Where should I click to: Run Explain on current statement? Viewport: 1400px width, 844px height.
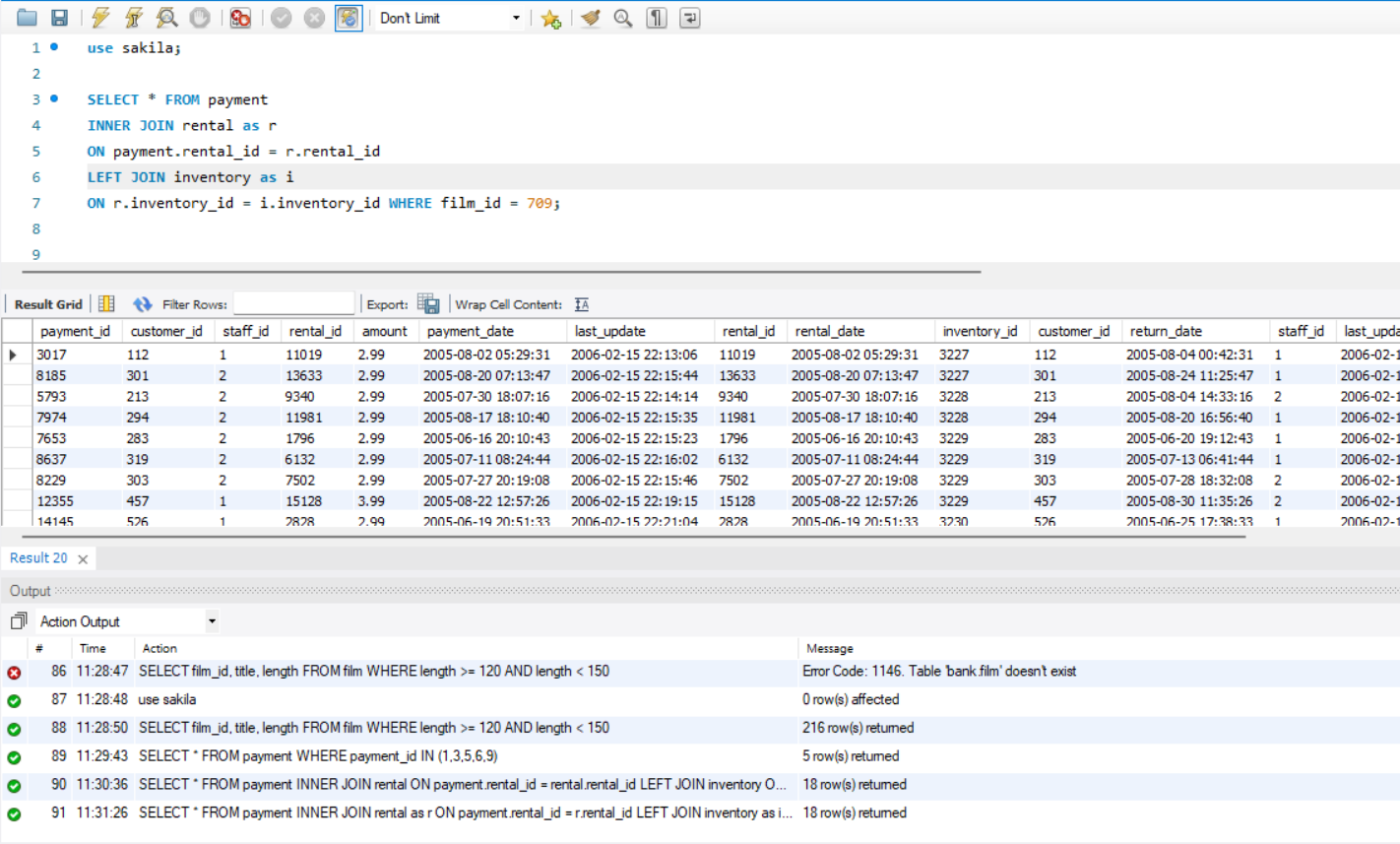pyautogui.click(x=167, y=18)
